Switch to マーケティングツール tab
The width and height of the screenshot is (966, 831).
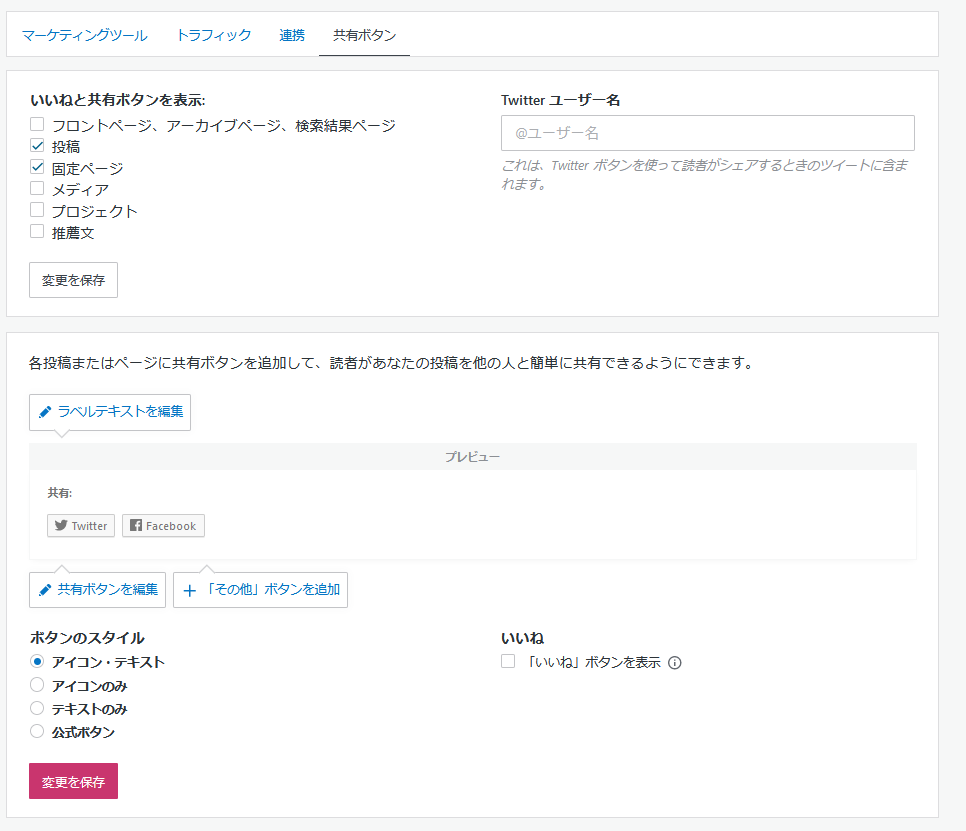(x=84, y=35)
